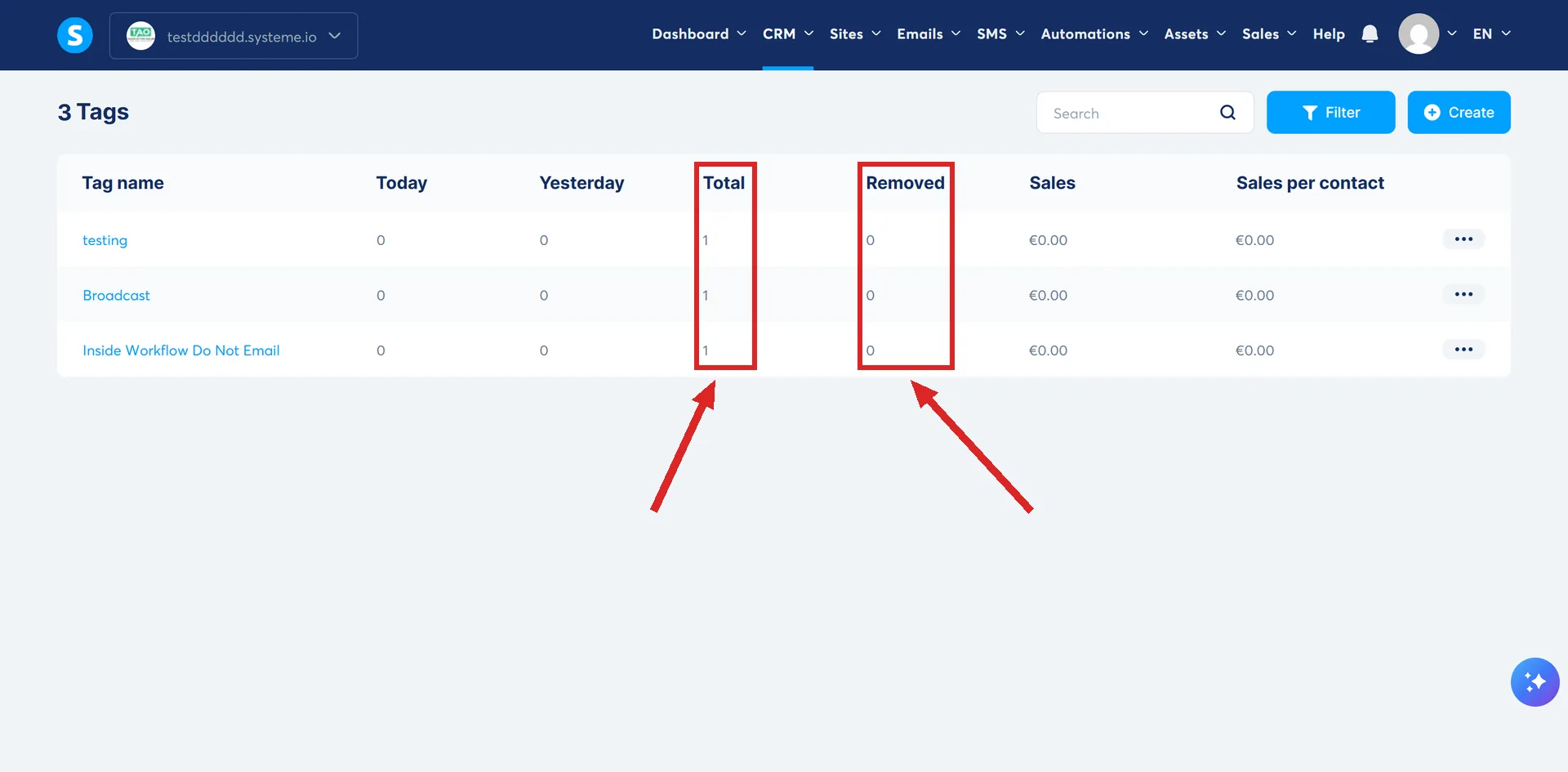Expand the Emails menu
The width and height of the screenshot is (1568, 772).
[929, 34]
